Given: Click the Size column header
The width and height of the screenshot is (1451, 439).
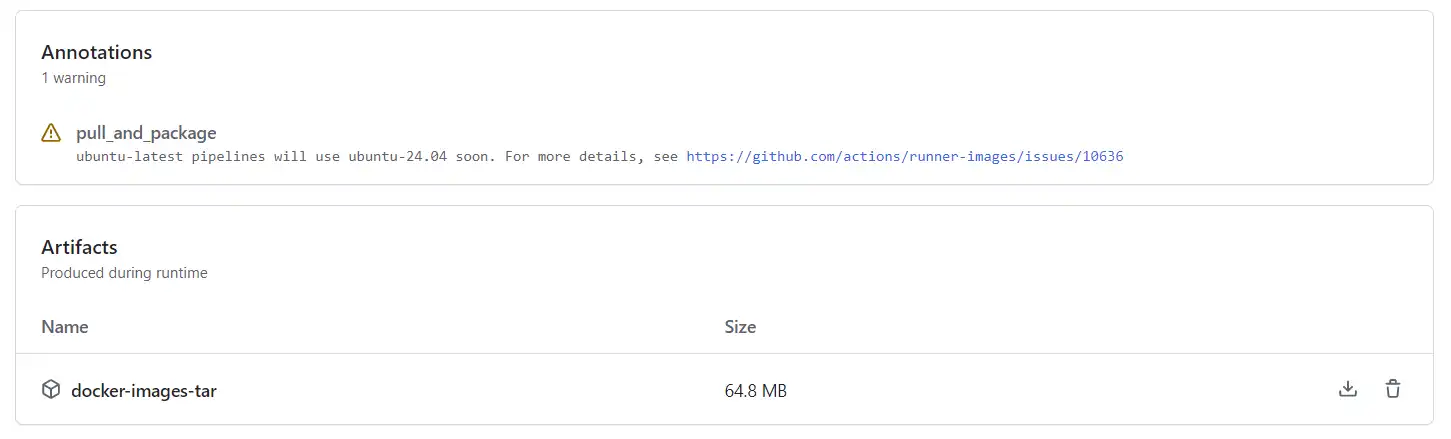Looking at the screenshot, I should [x=740, y=327].
